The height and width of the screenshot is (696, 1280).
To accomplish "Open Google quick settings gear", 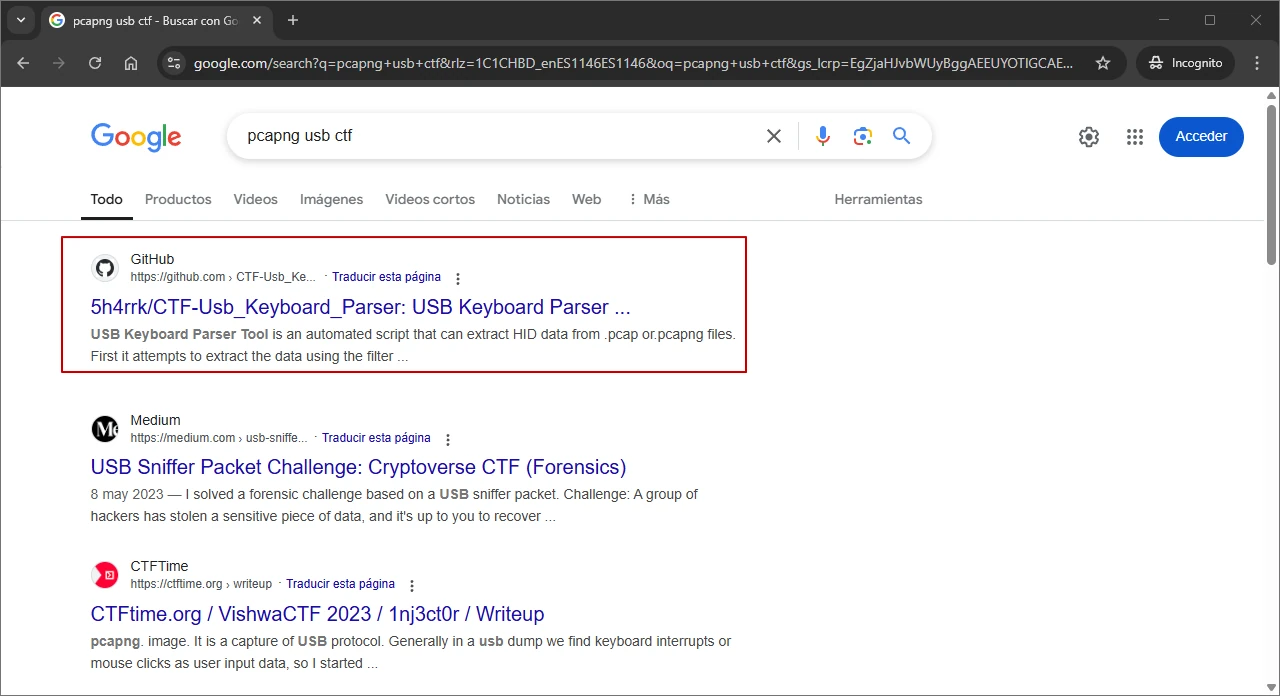I will click(1089, 137).
